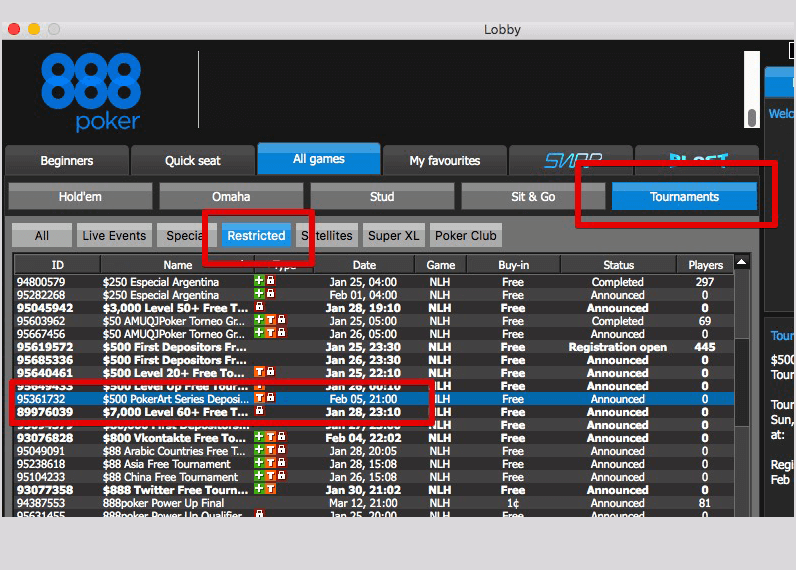
Task: Select the Restricted filter
Action: (x=256, y=236)
